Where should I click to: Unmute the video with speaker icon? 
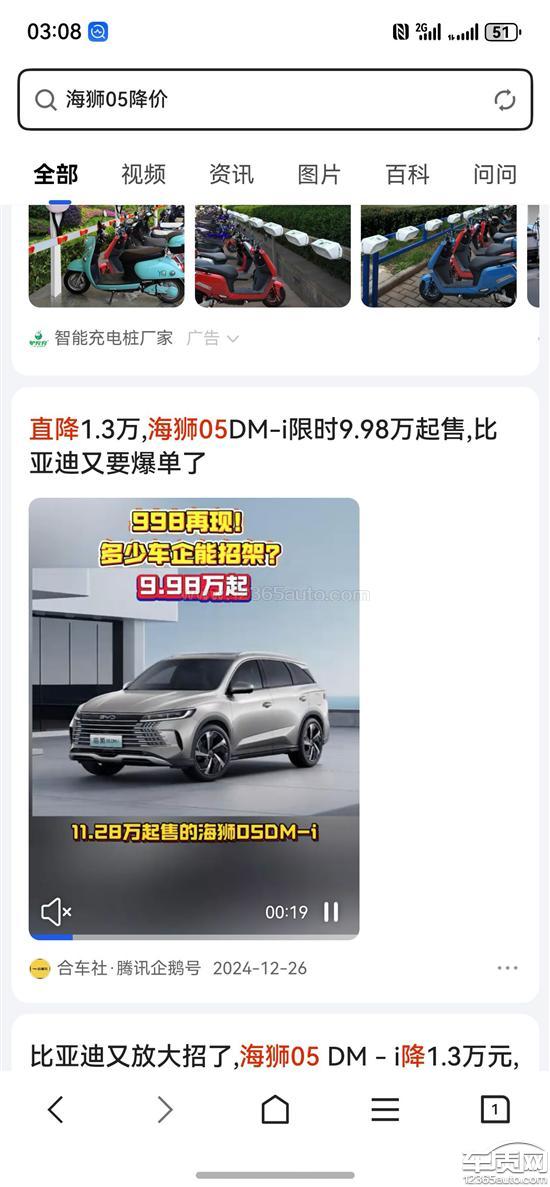[56, 911]
